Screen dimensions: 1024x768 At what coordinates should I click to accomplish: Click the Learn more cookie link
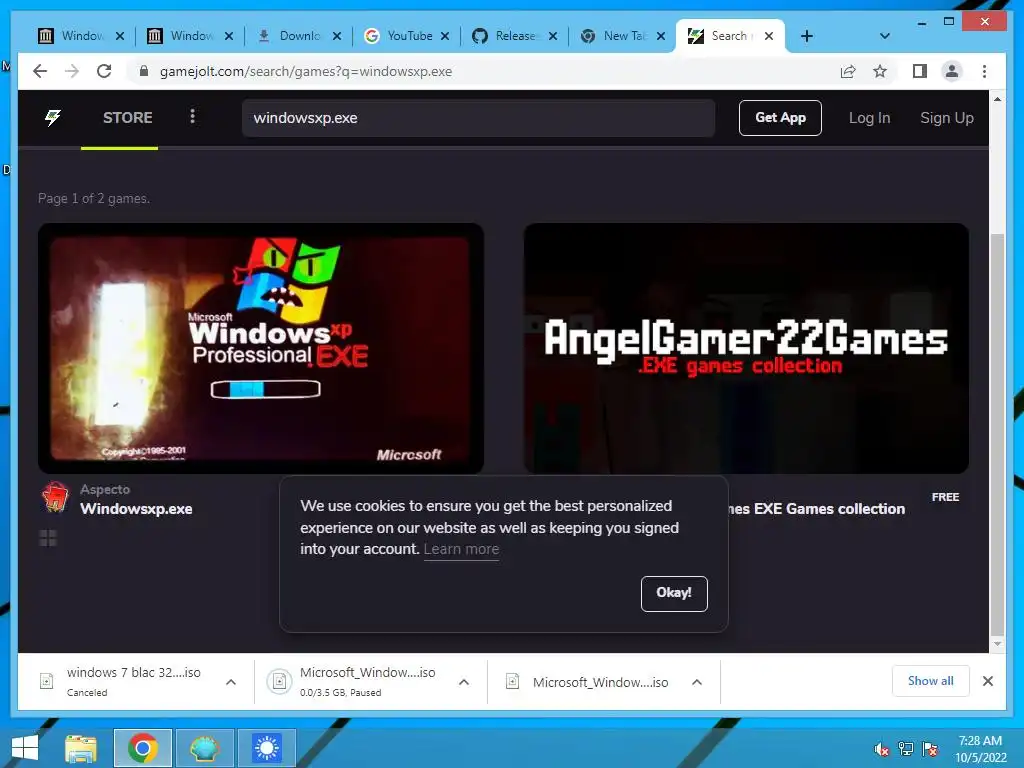tap(461, 549)
